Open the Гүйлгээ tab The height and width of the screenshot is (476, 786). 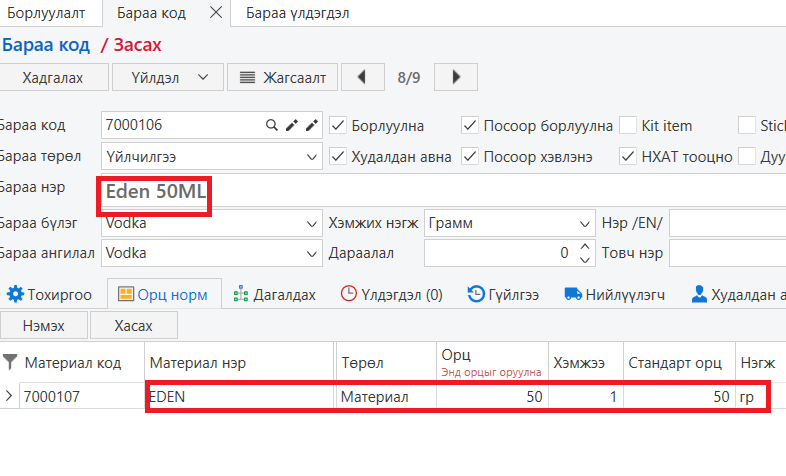point(503,294)
